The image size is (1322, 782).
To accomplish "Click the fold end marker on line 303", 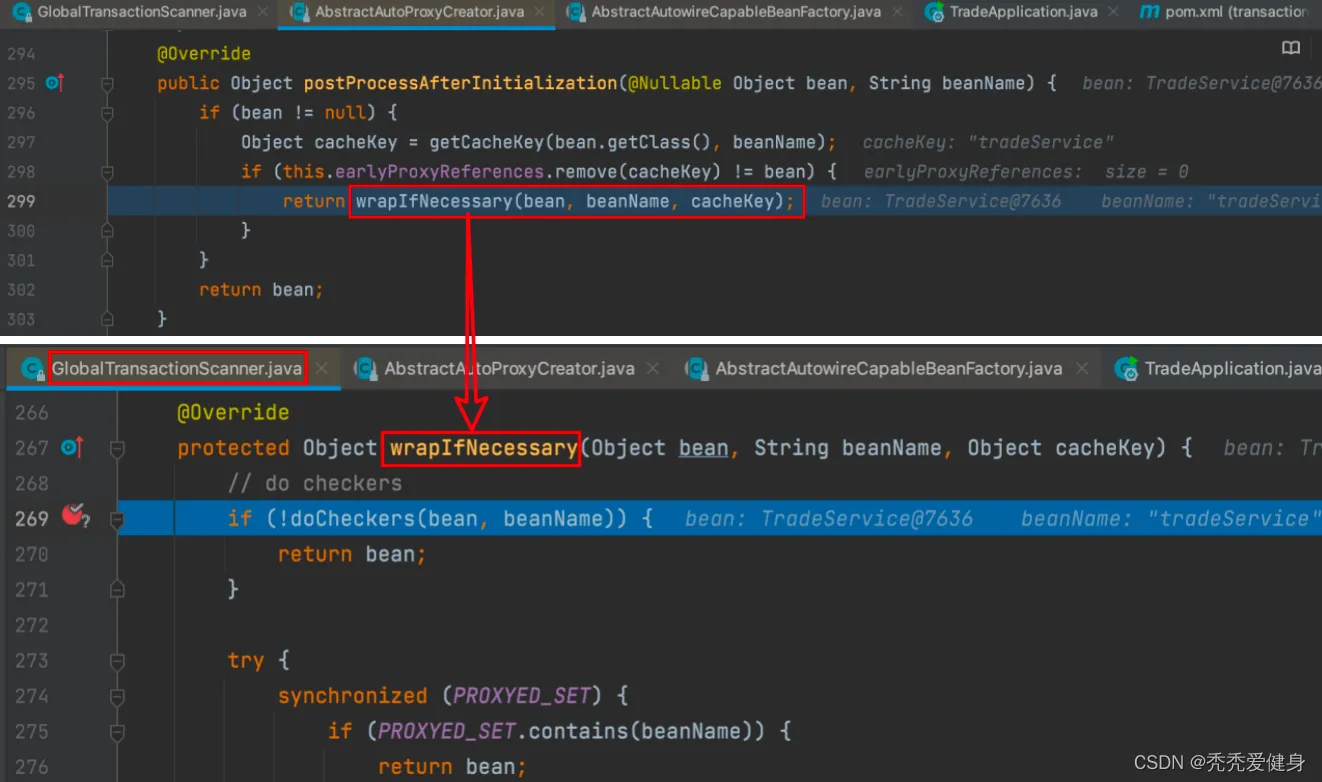I will click(x=107, y=319).
